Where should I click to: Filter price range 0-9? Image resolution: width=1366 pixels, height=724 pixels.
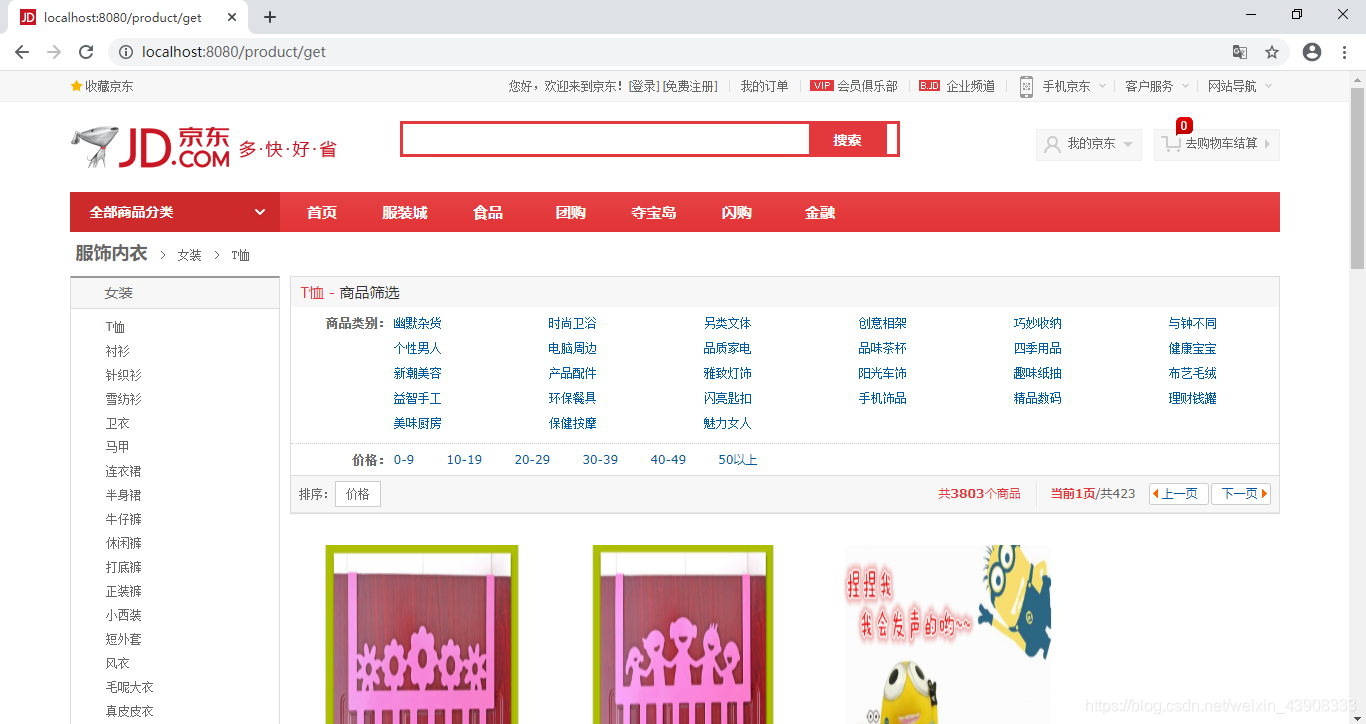[404, 460]
